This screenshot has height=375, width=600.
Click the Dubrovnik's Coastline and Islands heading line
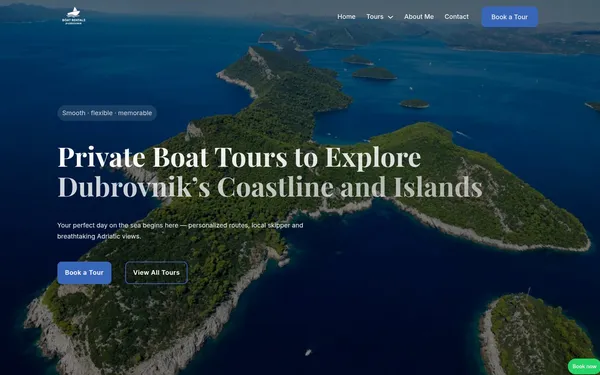pyautogui.click(x=270, y=187)
